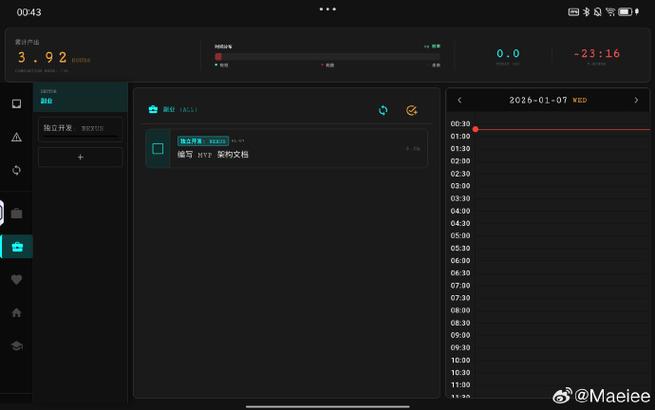Click the 3.92 cumulative output value
This screenshot has height=410, width=655.
click(x=42, y=57)
